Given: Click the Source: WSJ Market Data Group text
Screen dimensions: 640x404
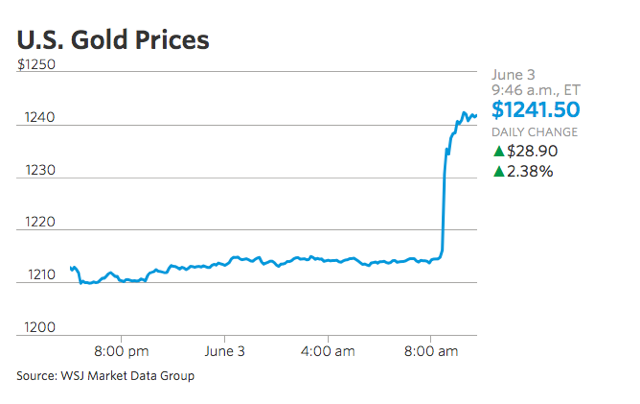Looking at the screenshot, I should pyautogui.click(x=105, y=376).
